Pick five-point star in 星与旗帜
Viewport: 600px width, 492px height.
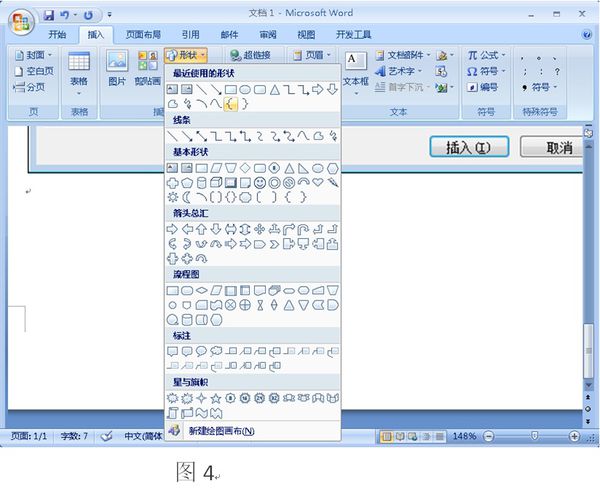click(216, 399)
